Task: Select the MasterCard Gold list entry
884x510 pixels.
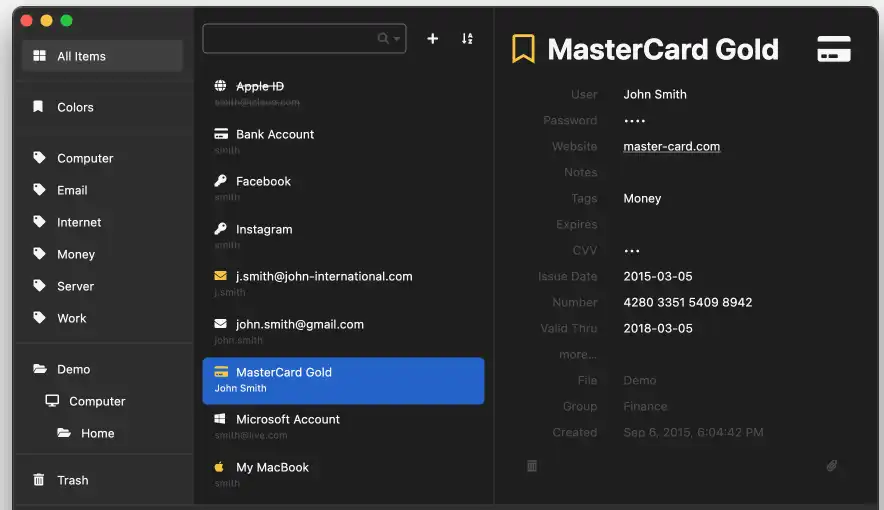Action: [x=343, y=380]
